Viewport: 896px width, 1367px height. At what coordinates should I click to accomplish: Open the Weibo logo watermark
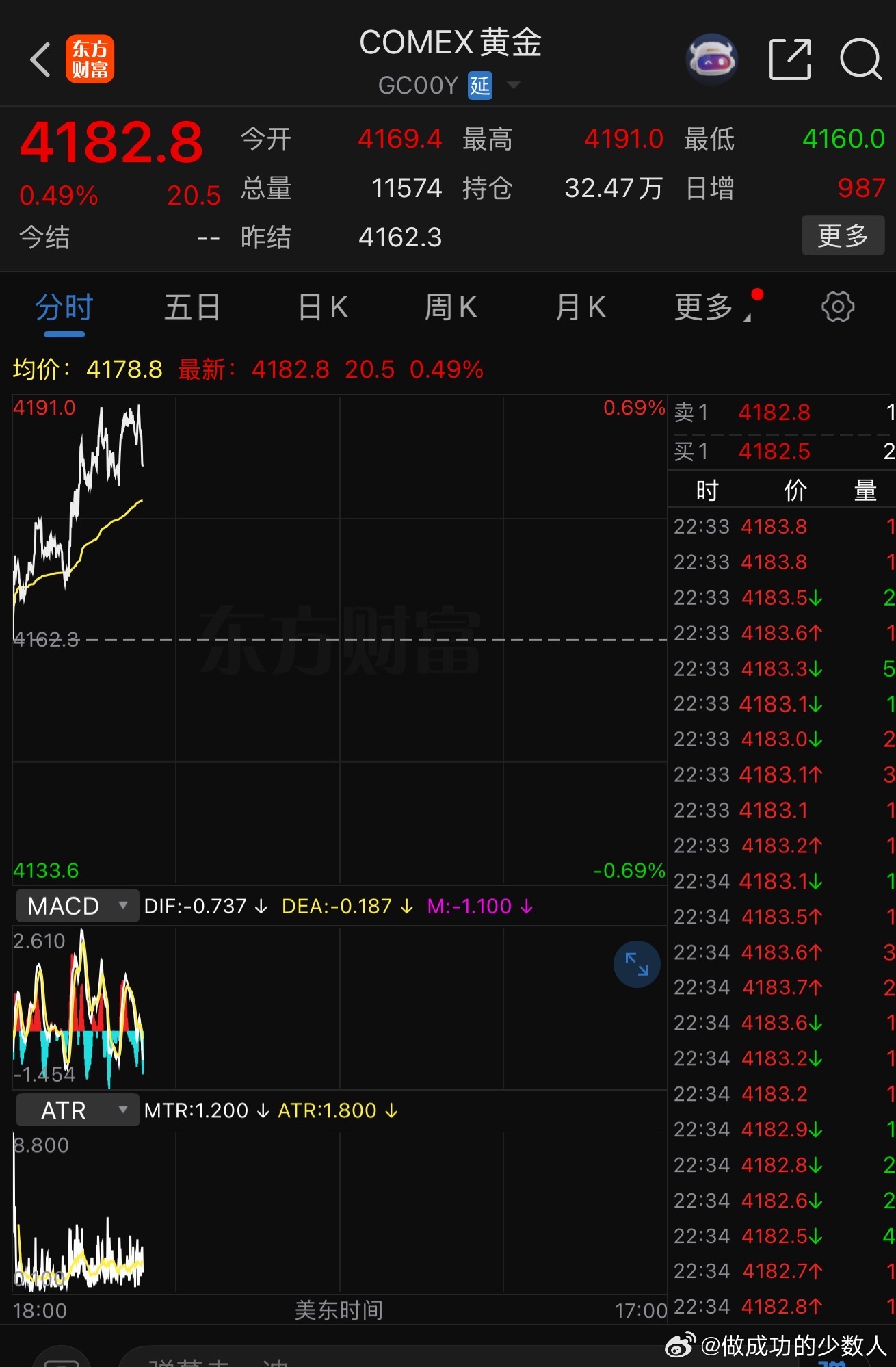click(x=681, y=1345)
